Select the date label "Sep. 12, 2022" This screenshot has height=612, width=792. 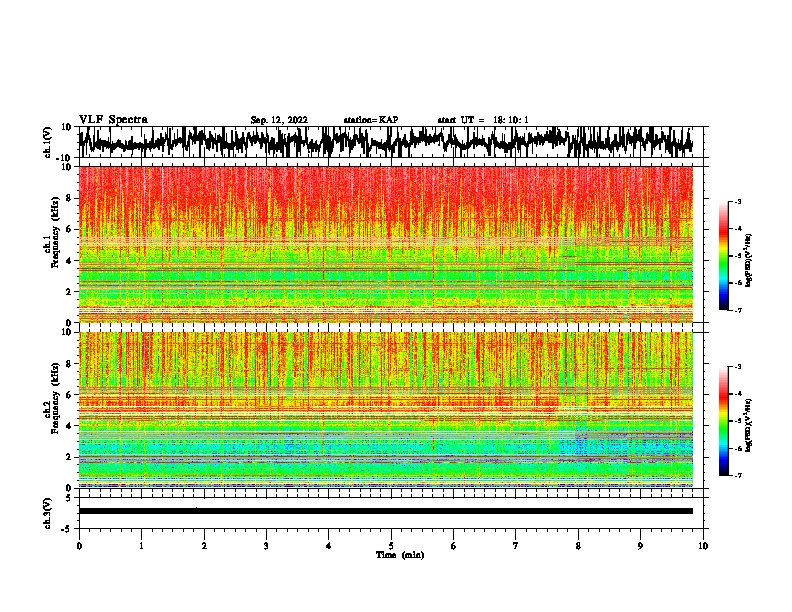pyautogui.click(x=279, y=120)
